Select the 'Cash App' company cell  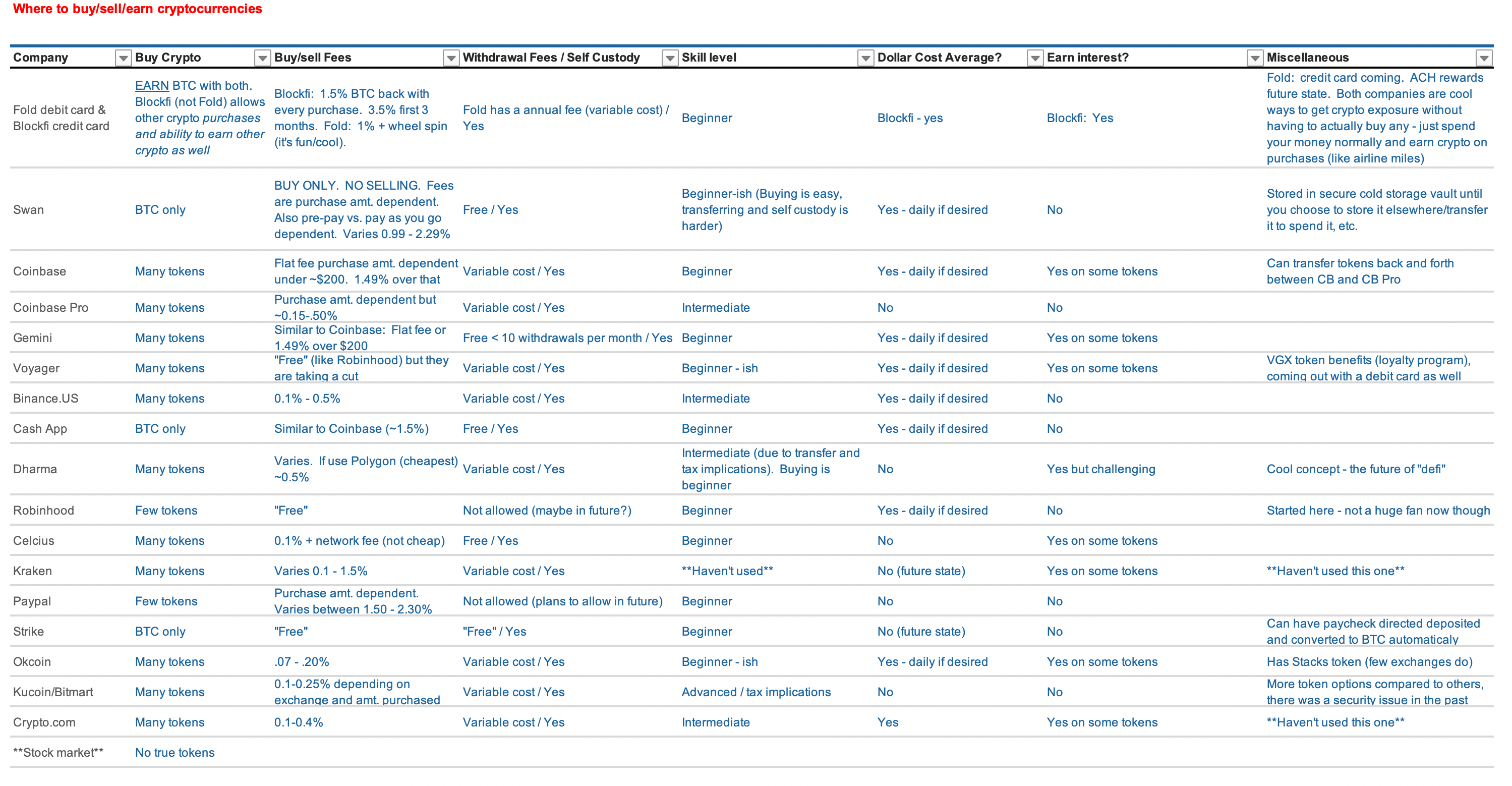[x=40, y=429]
